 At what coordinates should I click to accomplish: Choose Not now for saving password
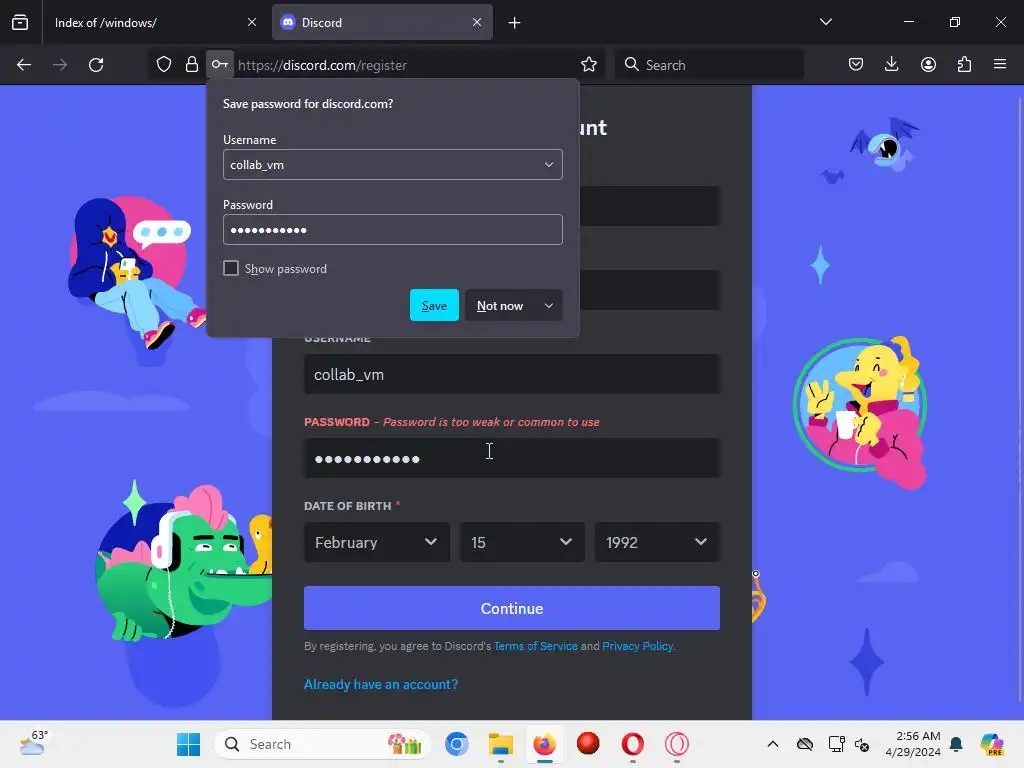500,306
